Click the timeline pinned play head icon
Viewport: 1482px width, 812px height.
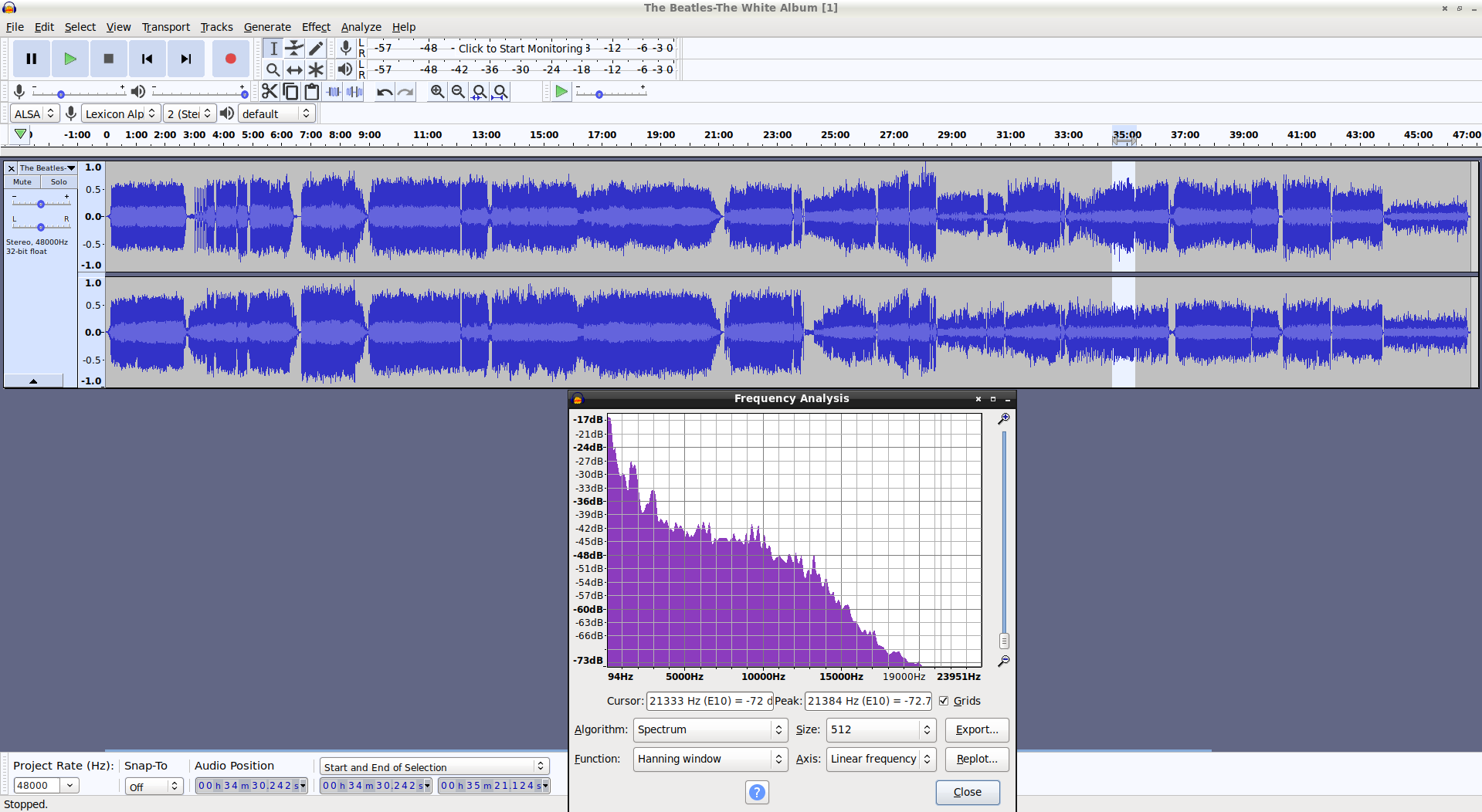click(21, 134)
